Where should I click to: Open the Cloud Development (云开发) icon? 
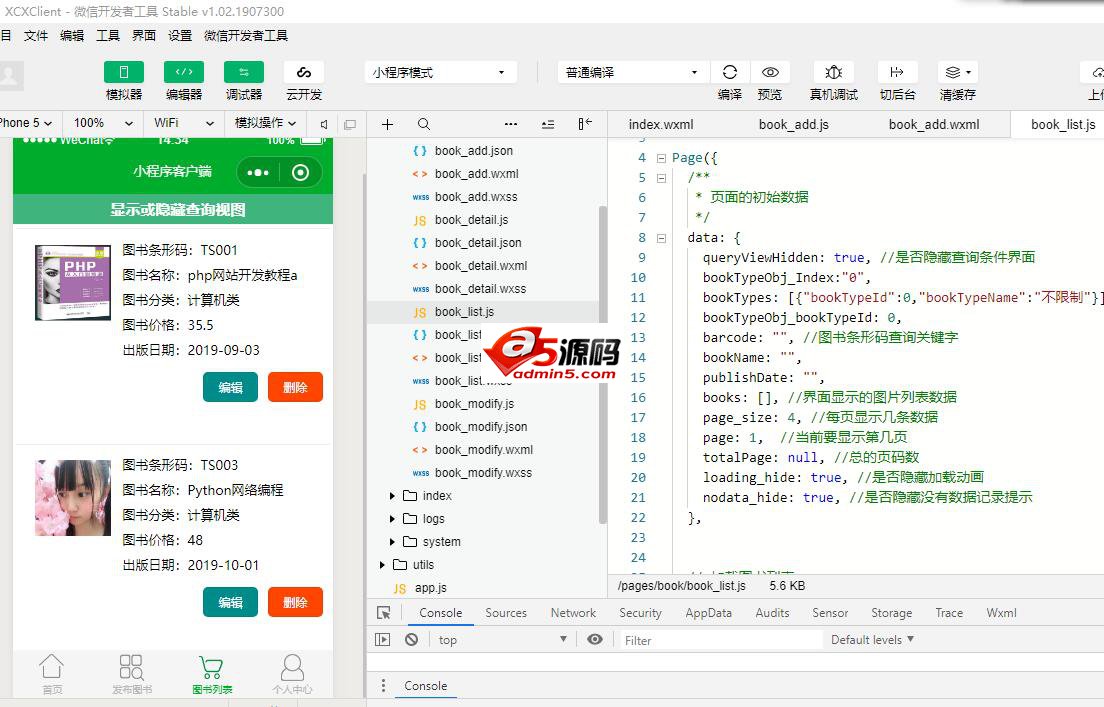tap(304, 72)
